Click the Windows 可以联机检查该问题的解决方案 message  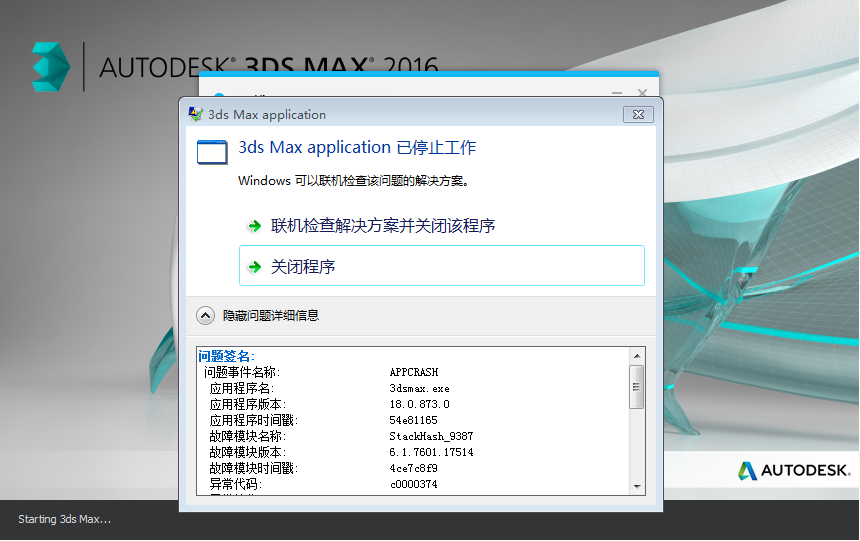point(354,181)
